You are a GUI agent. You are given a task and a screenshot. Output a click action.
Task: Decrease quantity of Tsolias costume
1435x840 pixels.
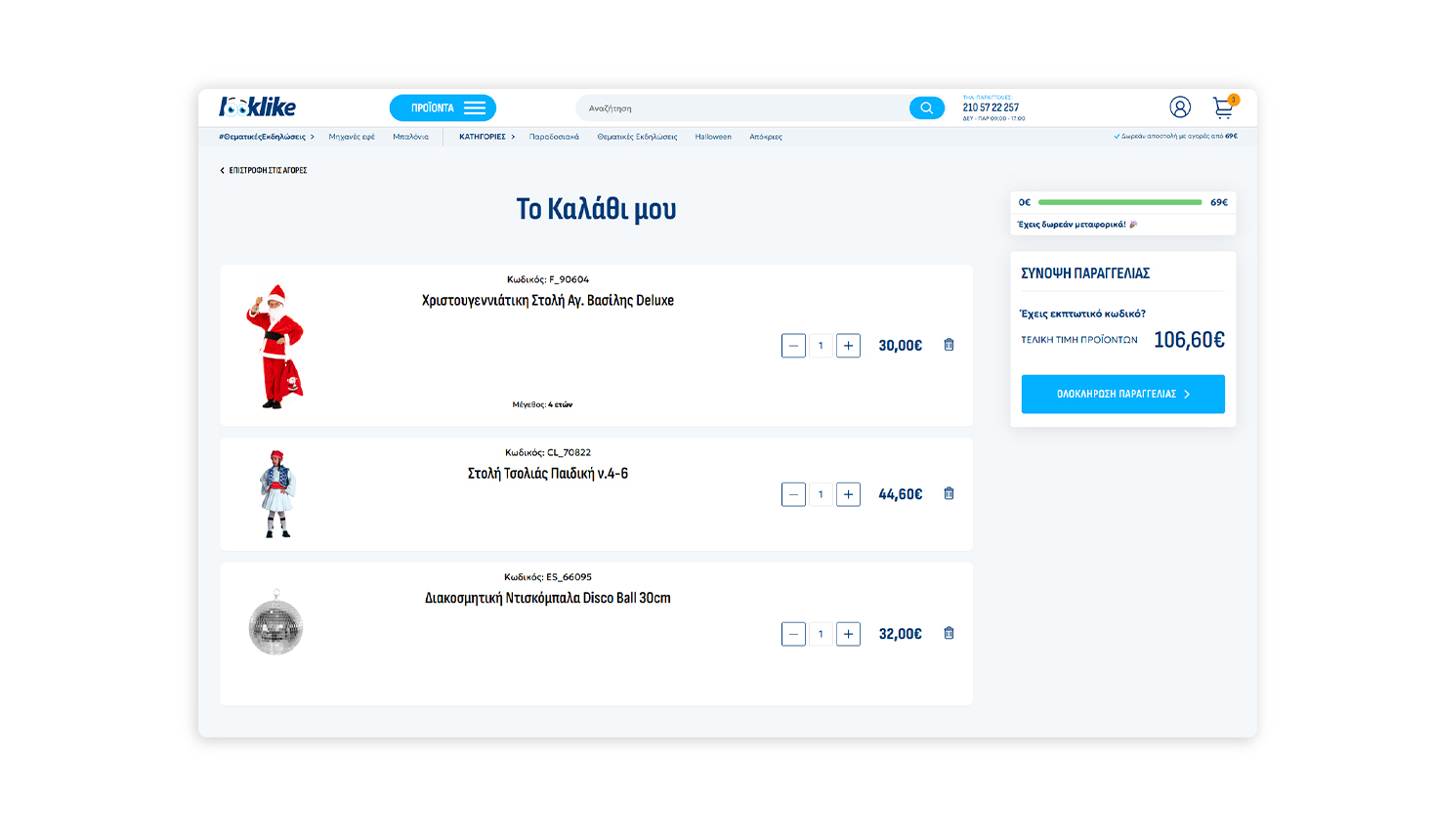(793, 494)
